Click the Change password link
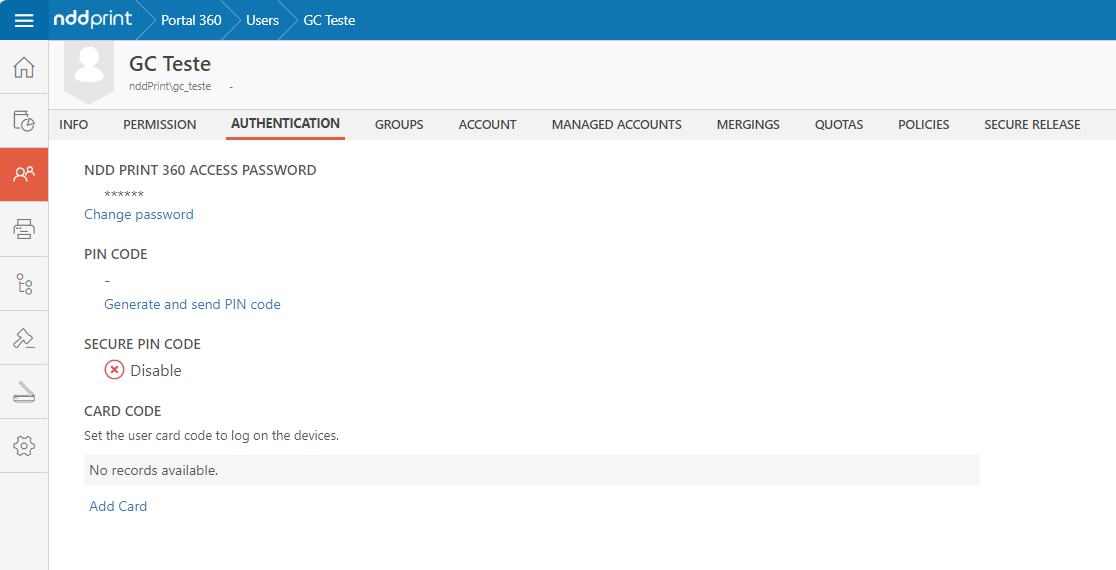This screenshot has height=570, width=1116. [139, 214]
